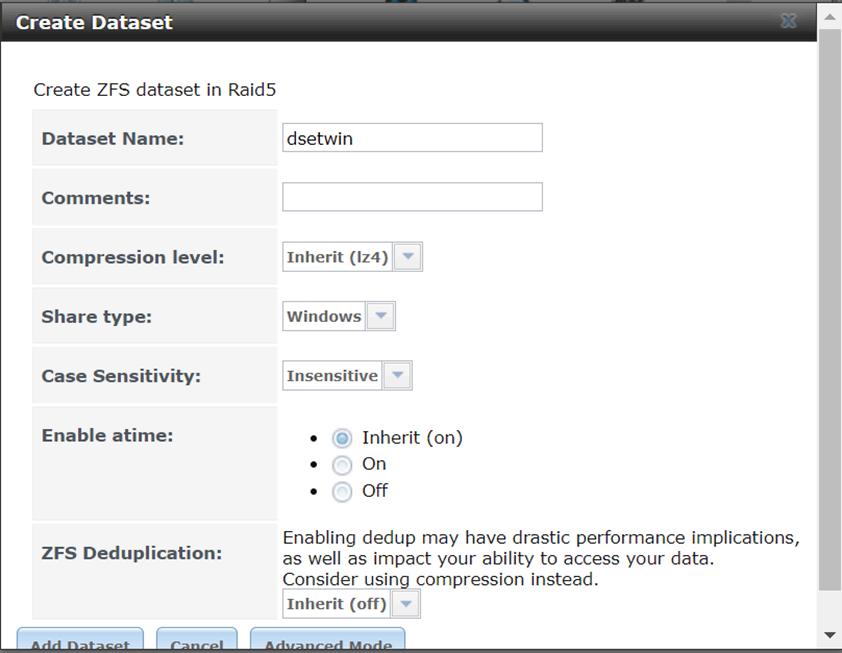842x653 pixels.
Task: Close the Create Dataset dialog
Action: (788, 21)
